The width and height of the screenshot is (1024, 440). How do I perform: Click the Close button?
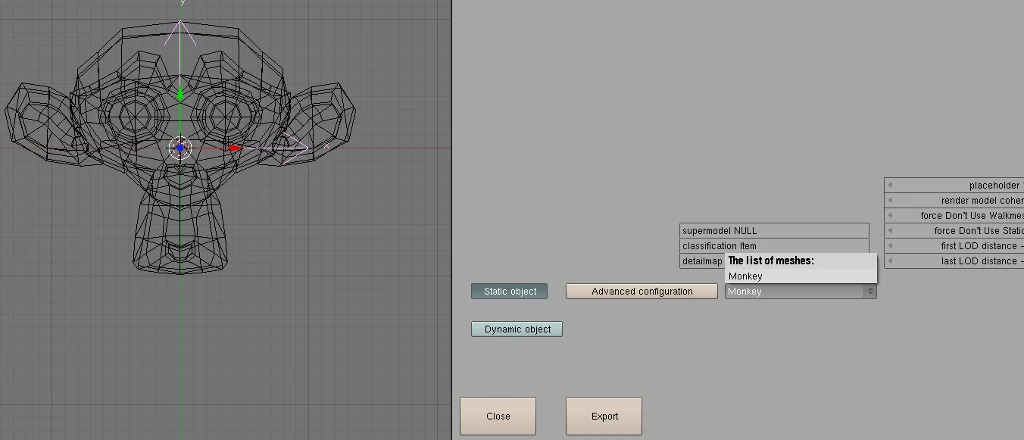coord(498,416)
